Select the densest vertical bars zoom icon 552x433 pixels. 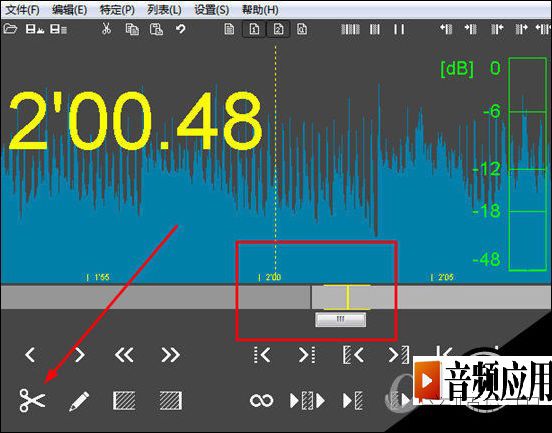click(x=351, y=29)
